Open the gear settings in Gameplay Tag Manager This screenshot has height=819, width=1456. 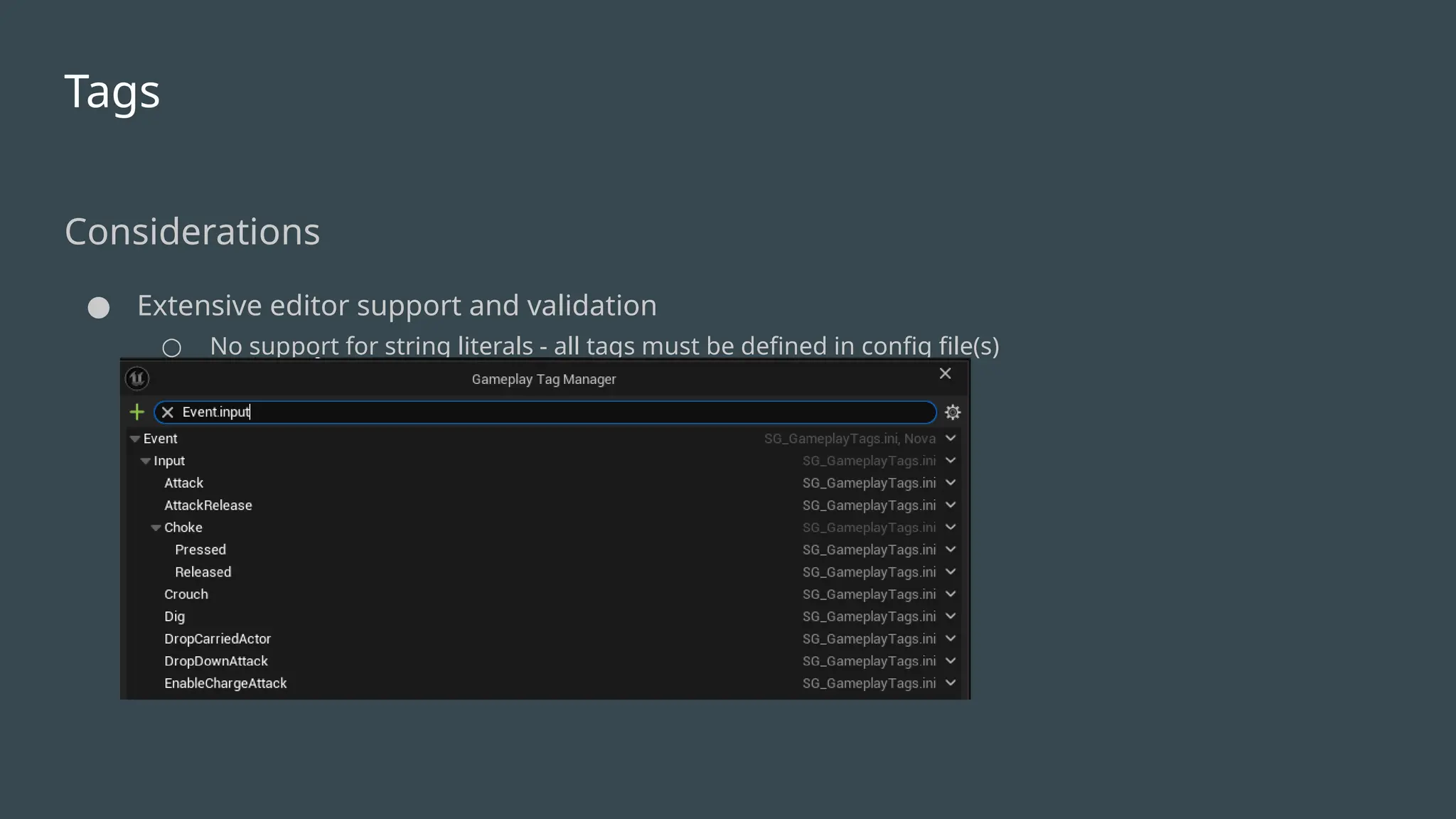[953, 412]
